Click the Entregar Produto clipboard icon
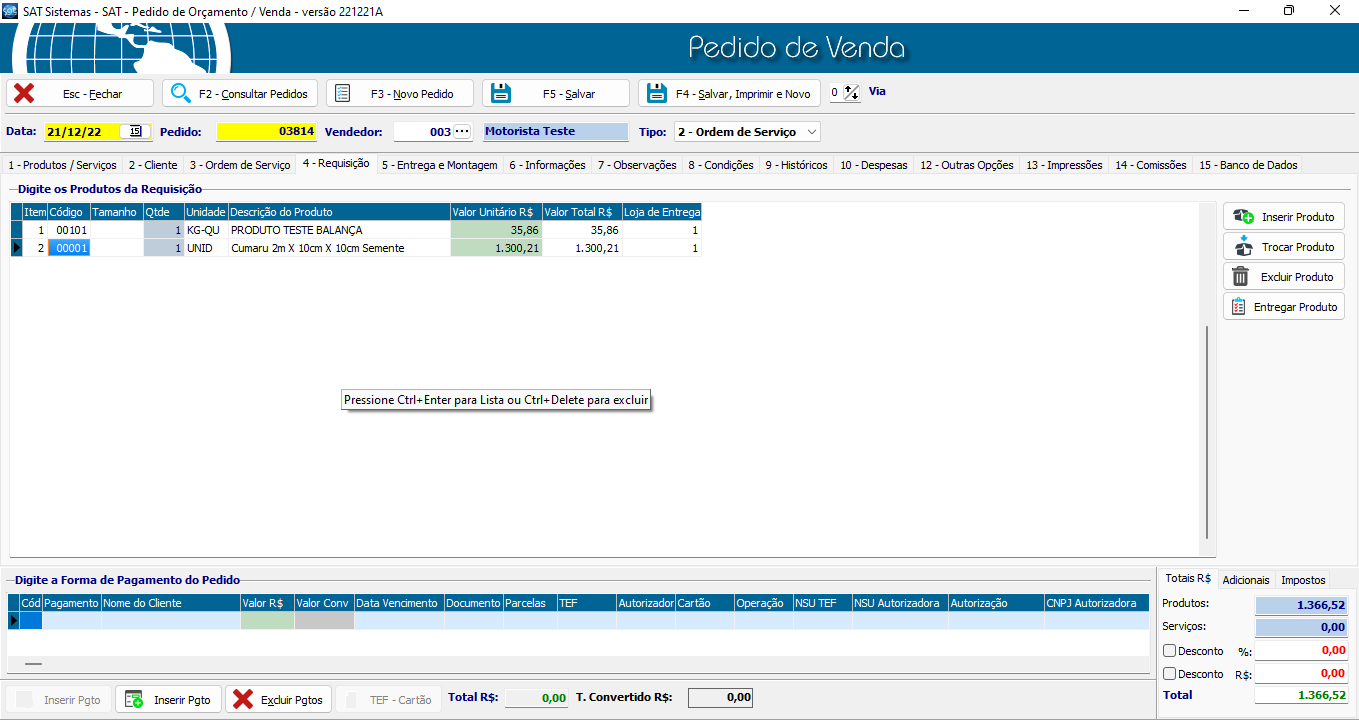Image resolution: width=1359 pixels, height=720 pixels. pyautogui.click(x=1239, y=307)
